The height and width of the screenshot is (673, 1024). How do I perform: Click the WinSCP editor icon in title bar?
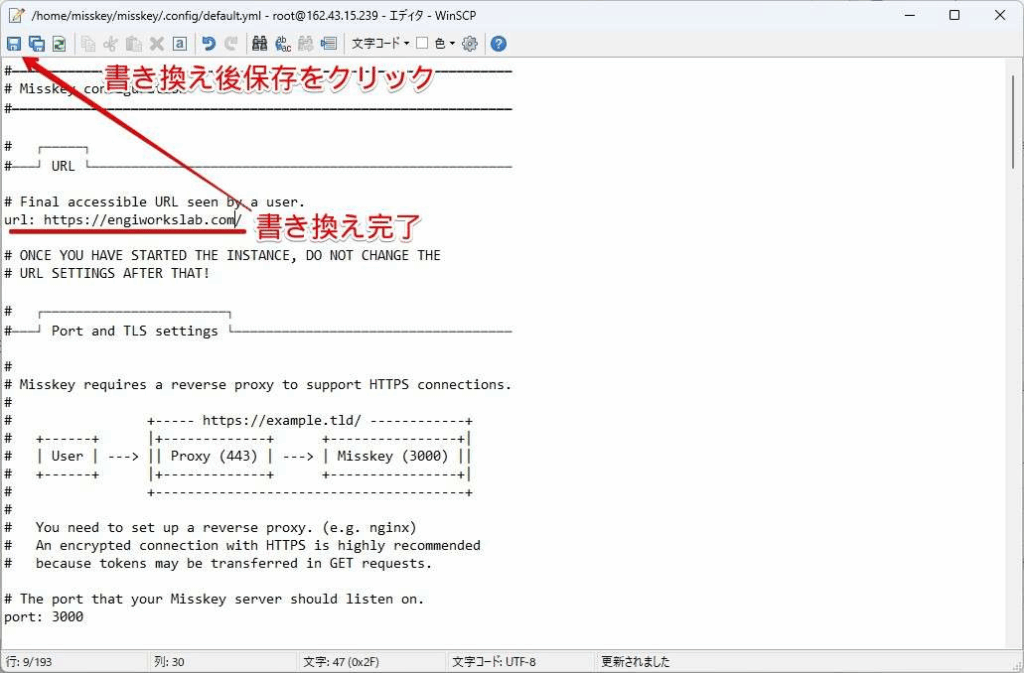click(x=16, y=15)
